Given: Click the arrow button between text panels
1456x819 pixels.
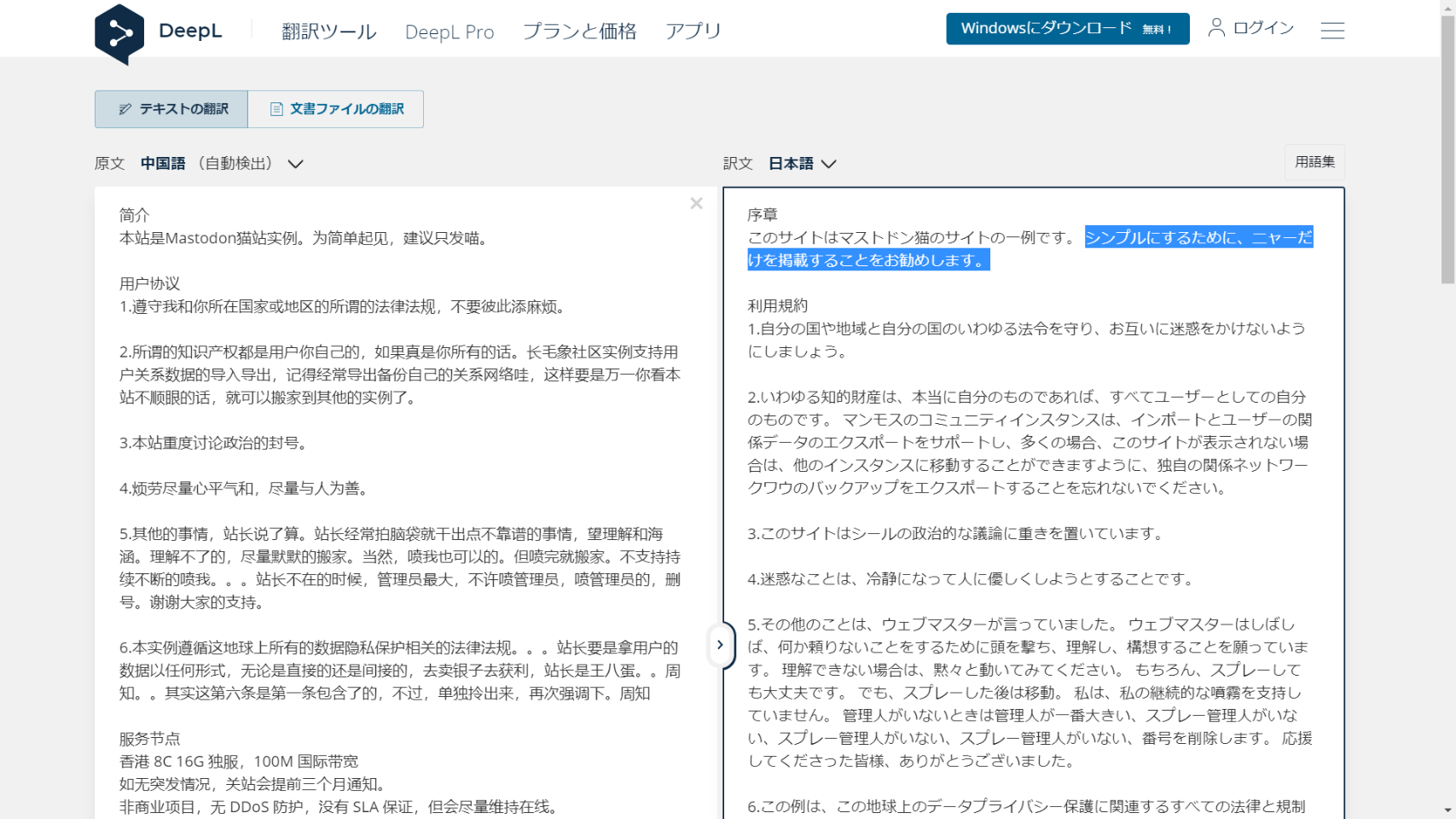Looking at the screenshot, I should 720,645.
